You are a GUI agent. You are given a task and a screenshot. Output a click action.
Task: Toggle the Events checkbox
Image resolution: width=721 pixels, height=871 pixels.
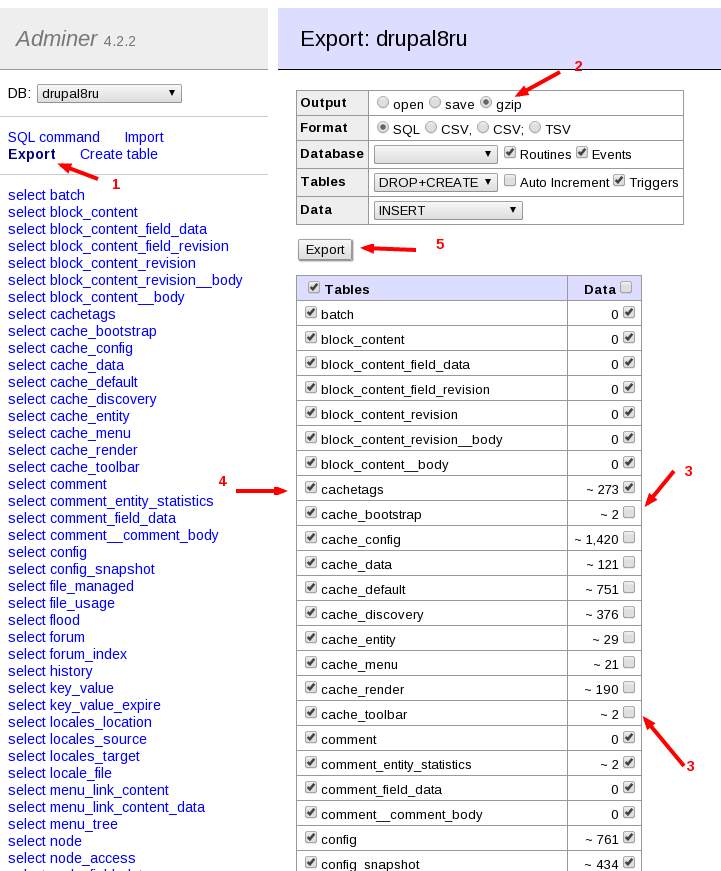point(582,152)
